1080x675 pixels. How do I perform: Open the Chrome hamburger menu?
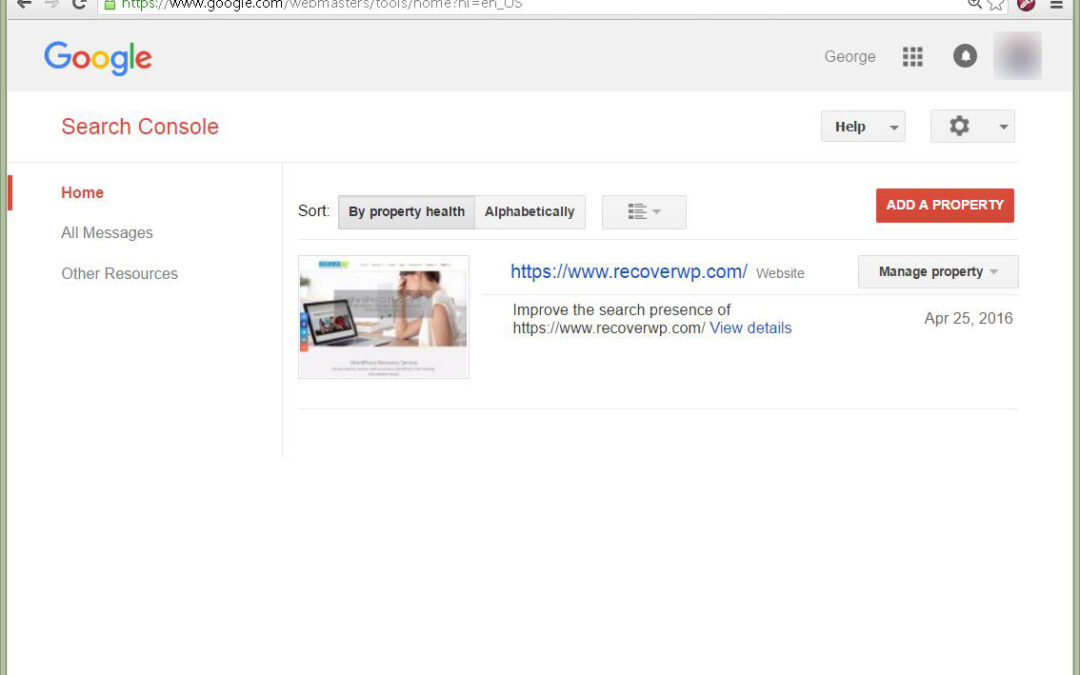click(1056, 4)
